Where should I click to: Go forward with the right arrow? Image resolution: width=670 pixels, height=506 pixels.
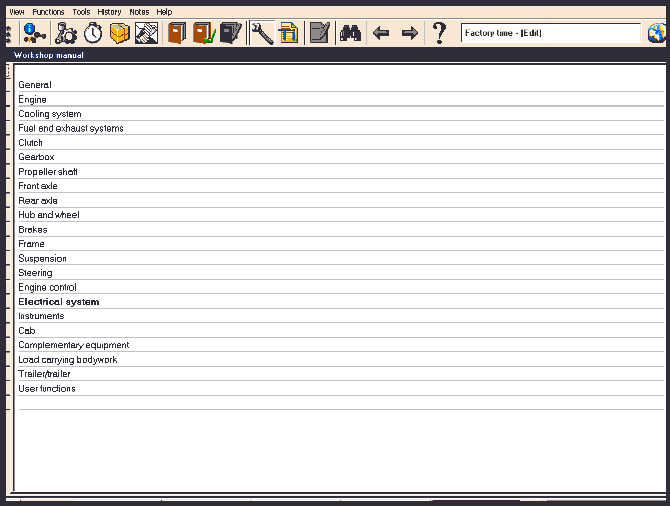click(x=409, y=33)
